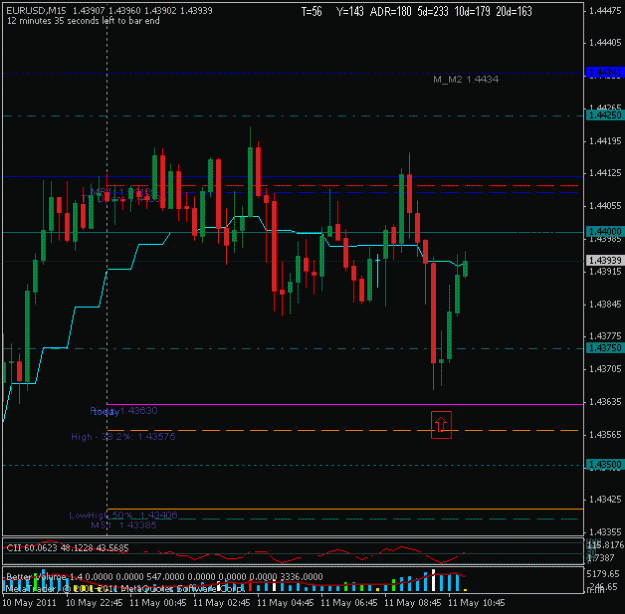This screenshot has height=614, width=625.
Task: Click the ADR=180 readout
Action: (390, 12)
